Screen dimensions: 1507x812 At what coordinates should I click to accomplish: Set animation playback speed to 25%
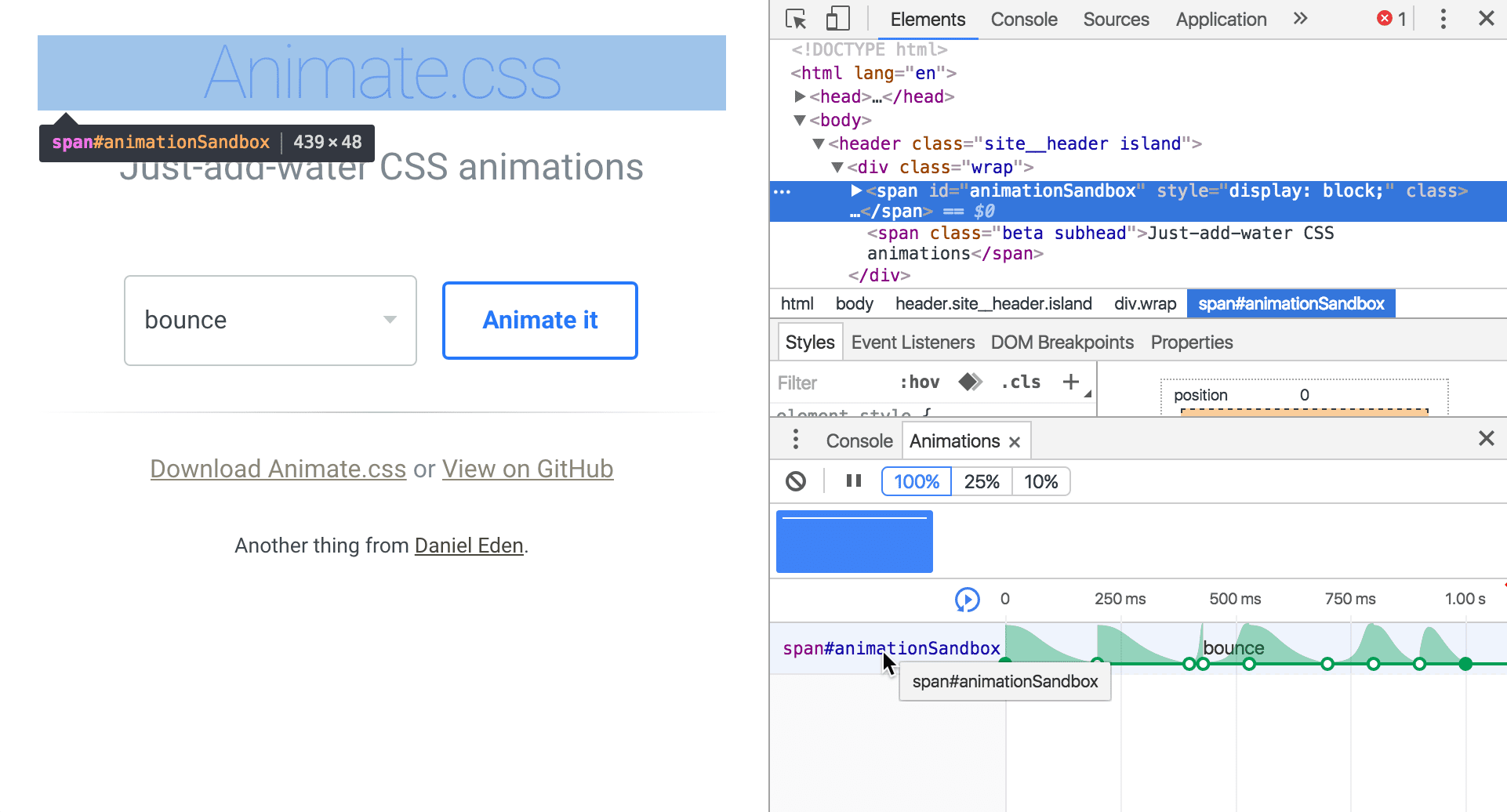[981, 480]
